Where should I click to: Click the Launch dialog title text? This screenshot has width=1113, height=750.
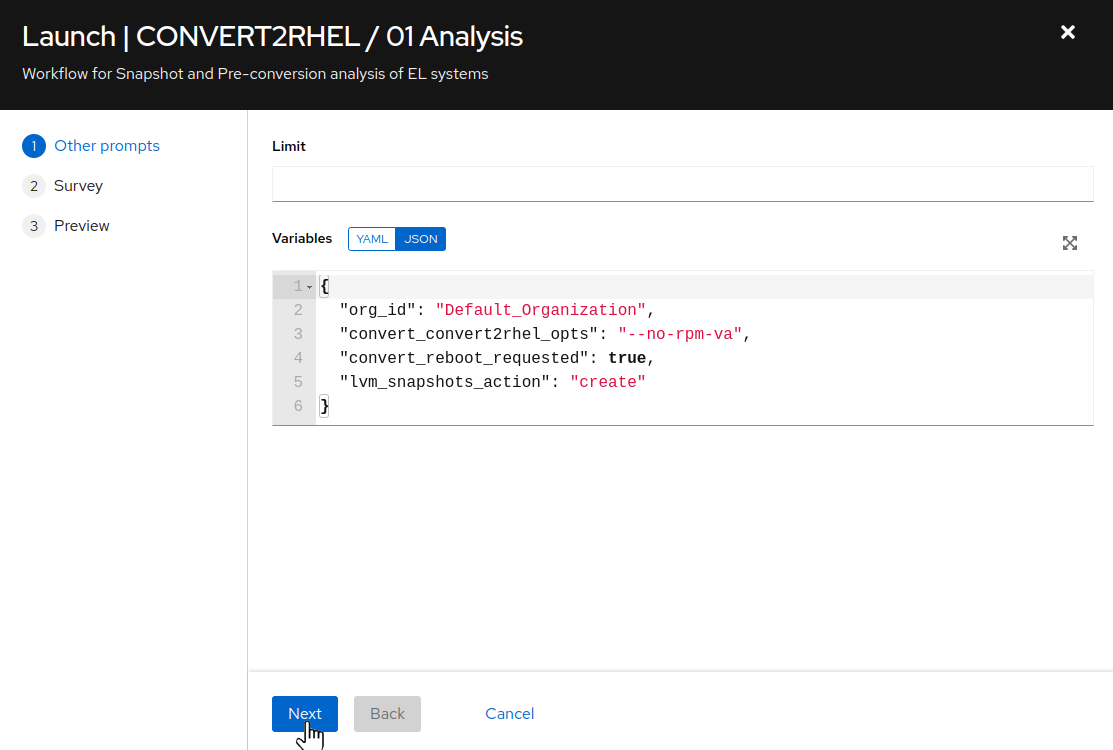click(x=273, y=37)
